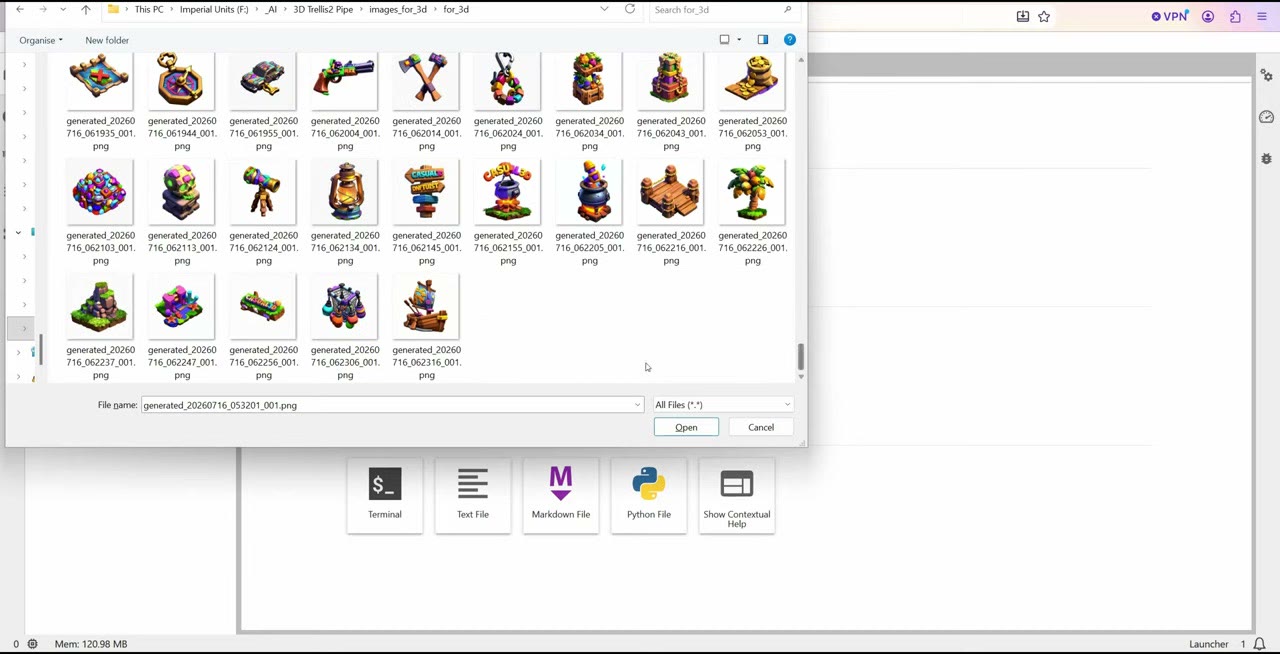Create a new Text File
The width and height of the screenshot is (1280, 654).
[x=473, y=495]
